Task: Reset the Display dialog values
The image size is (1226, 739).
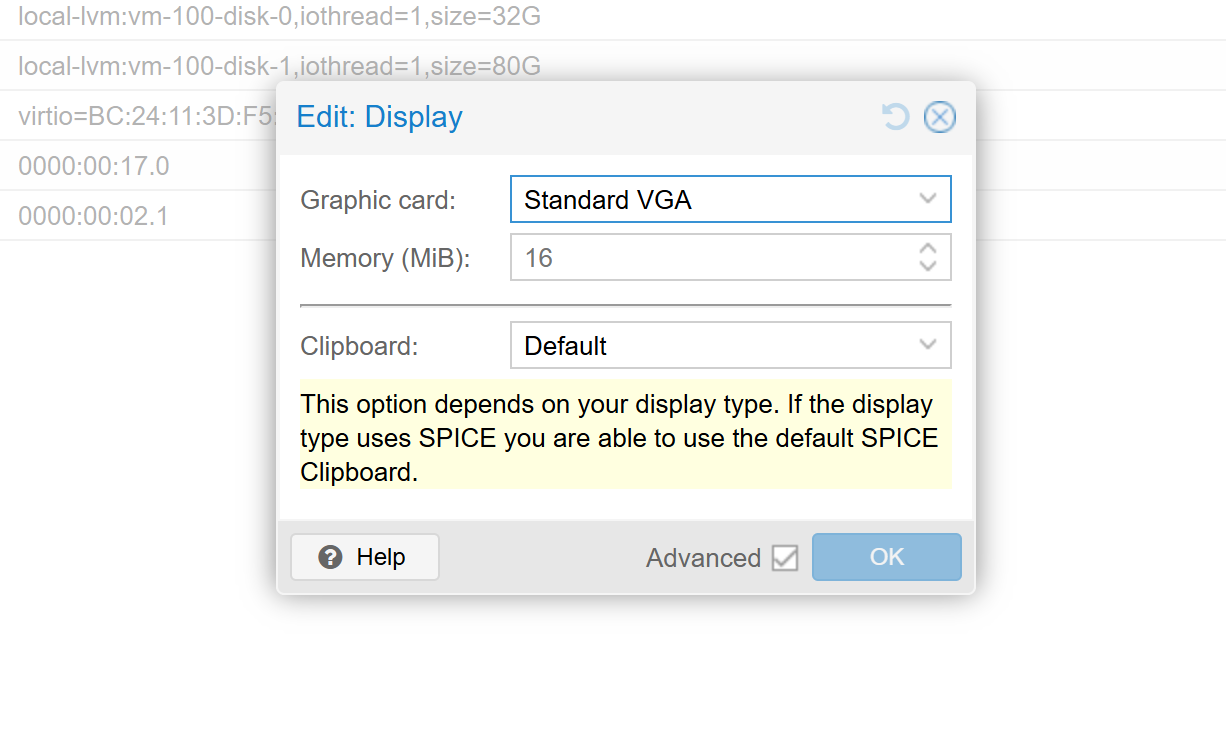Action: tap(895, 117)
